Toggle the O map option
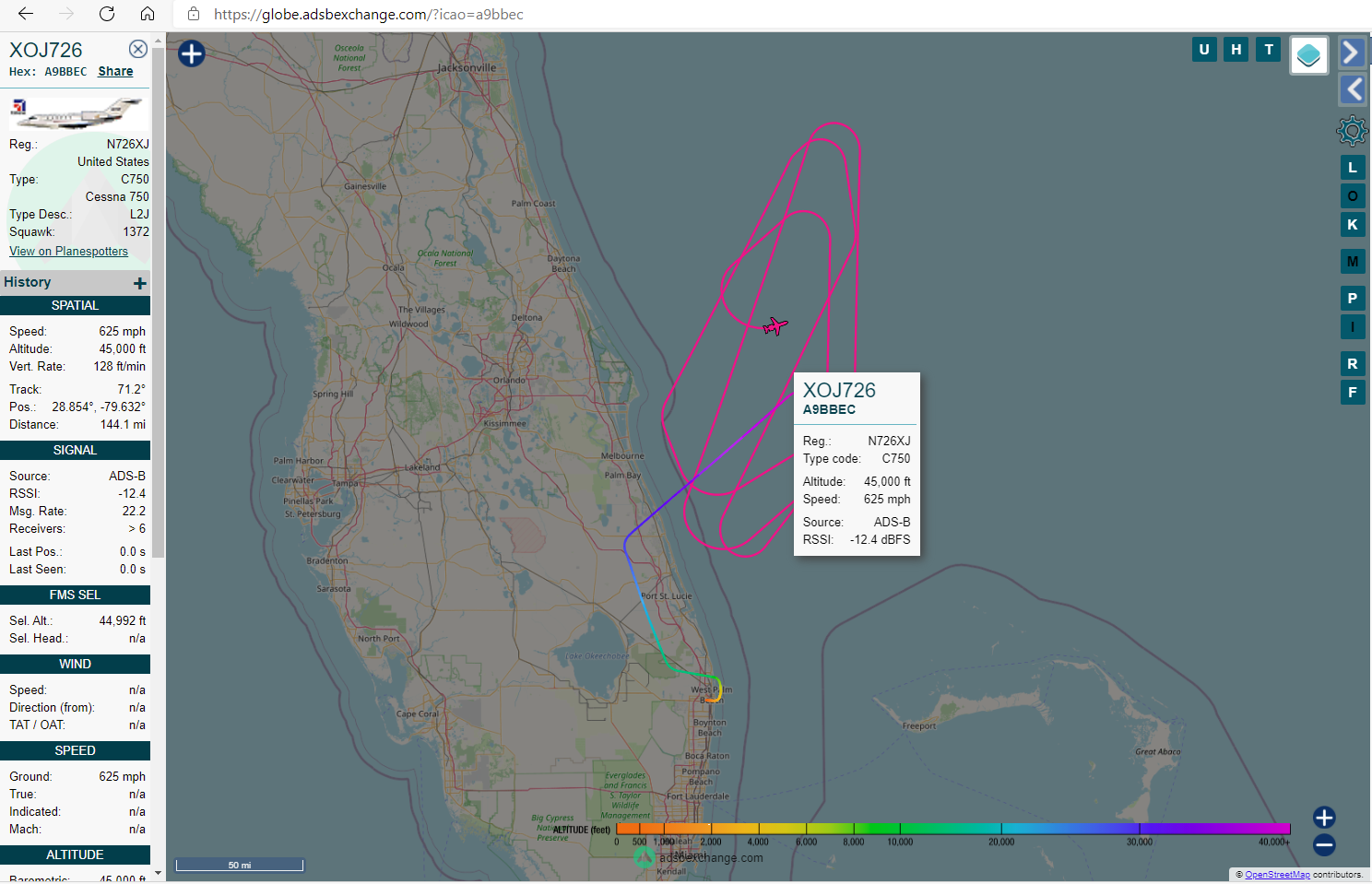The image size is (1372, 884). pyautogui.click(x=1353, y=196)
